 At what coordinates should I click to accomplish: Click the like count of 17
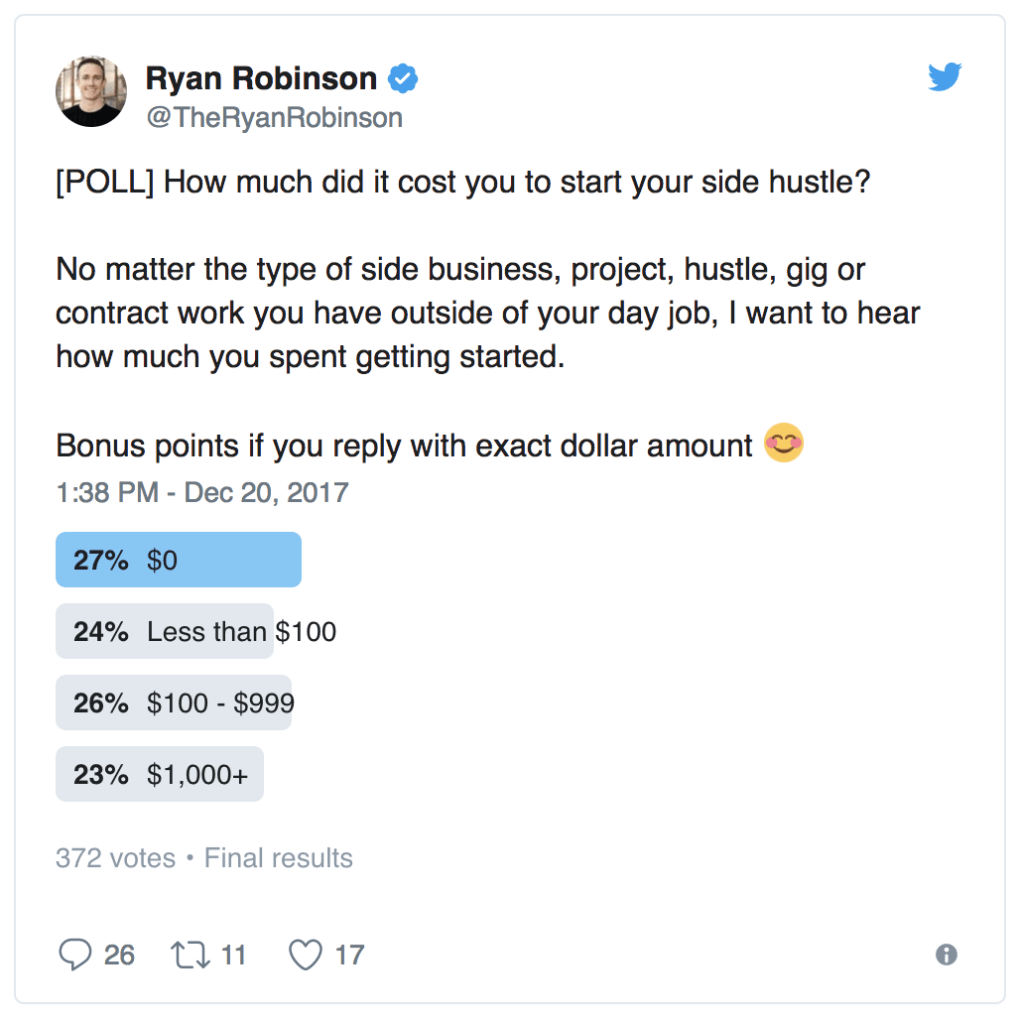(x=350, y=955)
